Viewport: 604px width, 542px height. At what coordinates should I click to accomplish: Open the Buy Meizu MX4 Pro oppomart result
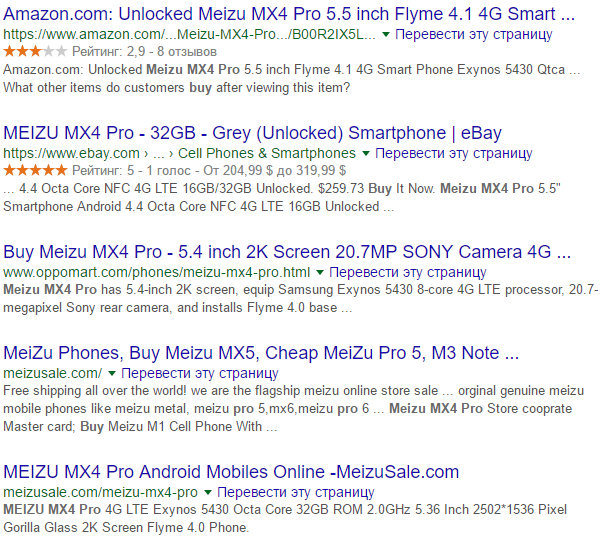(287, 252)
